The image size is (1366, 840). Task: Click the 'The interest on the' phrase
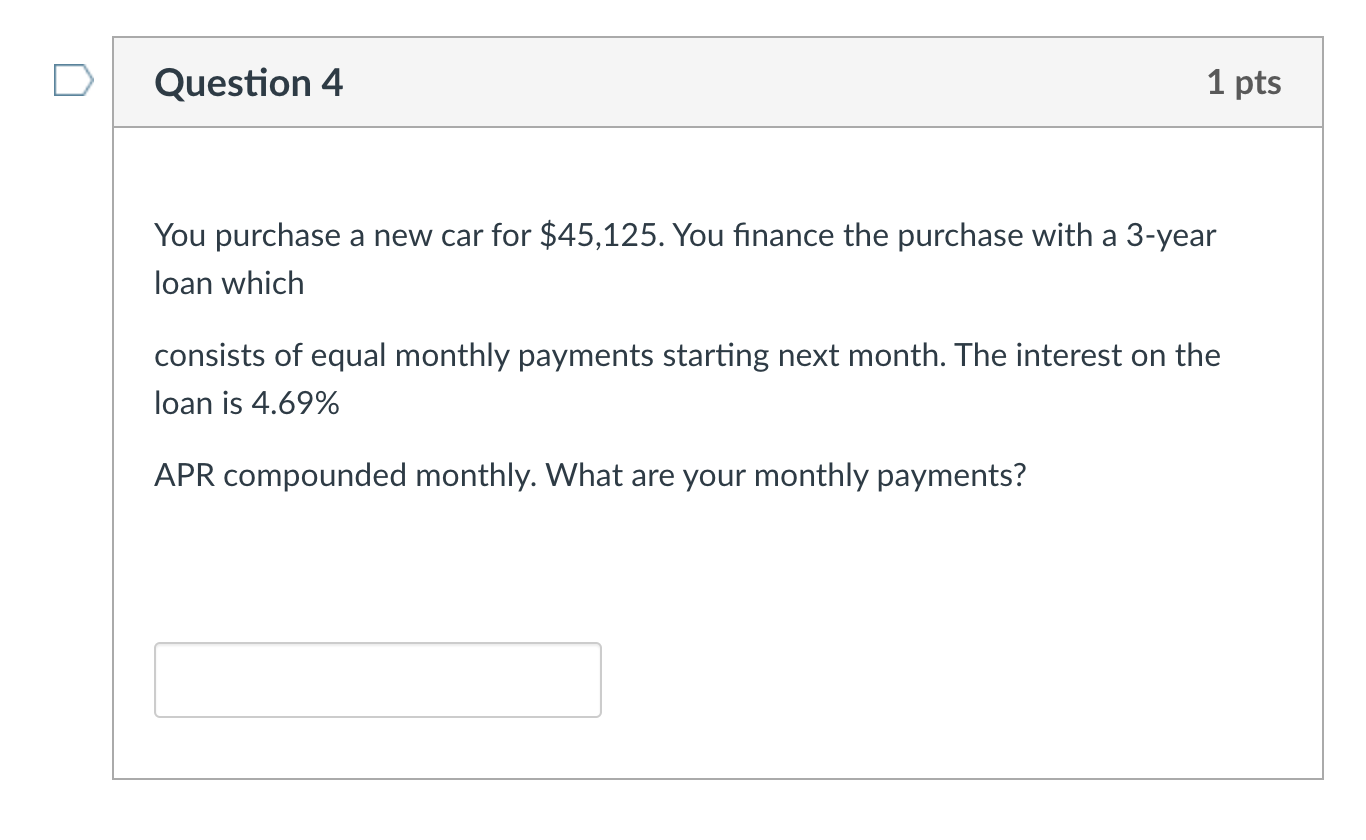click(1088, 356)
